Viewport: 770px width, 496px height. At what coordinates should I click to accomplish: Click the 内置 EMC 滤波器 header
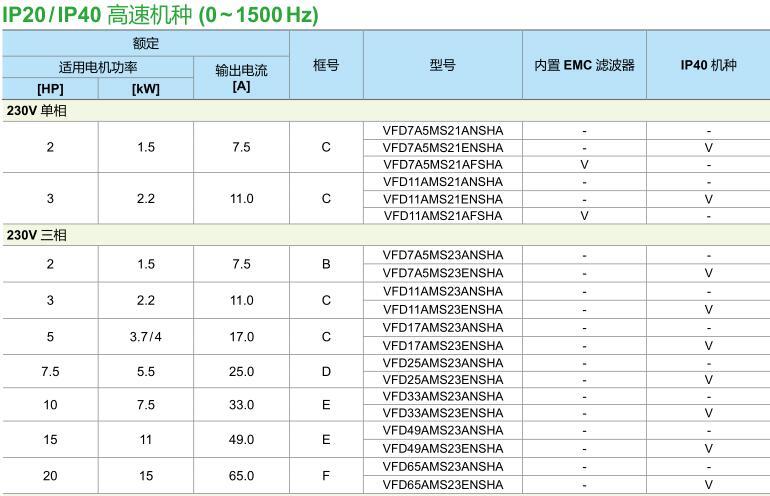tap(584, 65)
